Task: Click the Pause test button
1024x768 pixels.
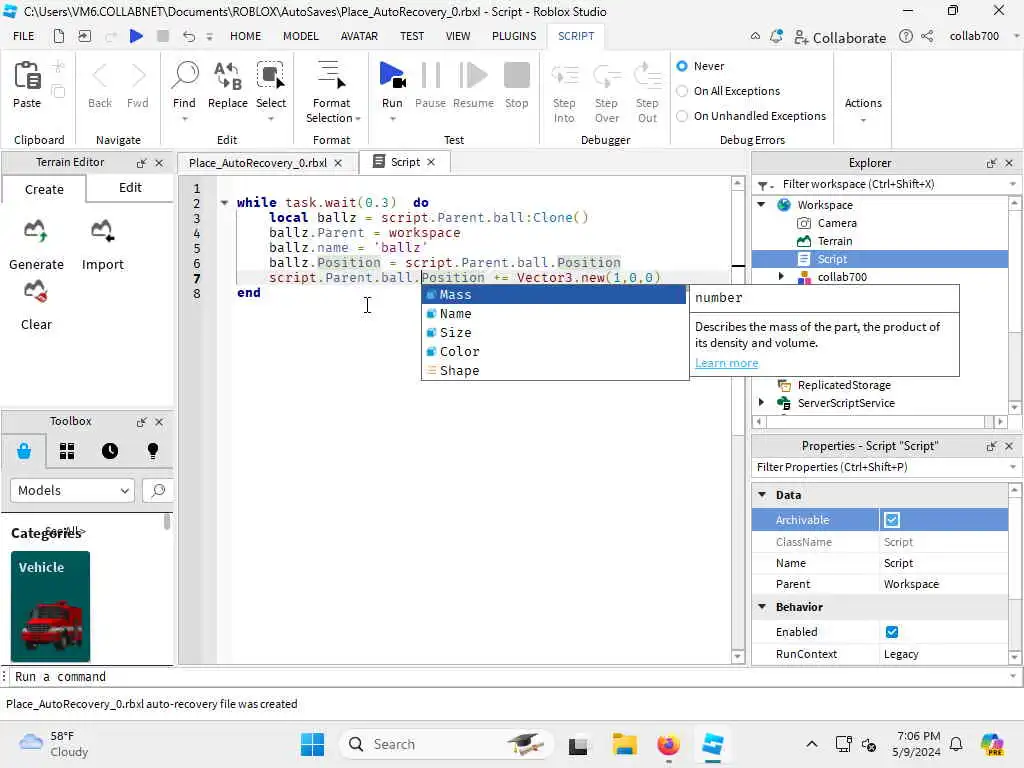Action: pos(430,76)
